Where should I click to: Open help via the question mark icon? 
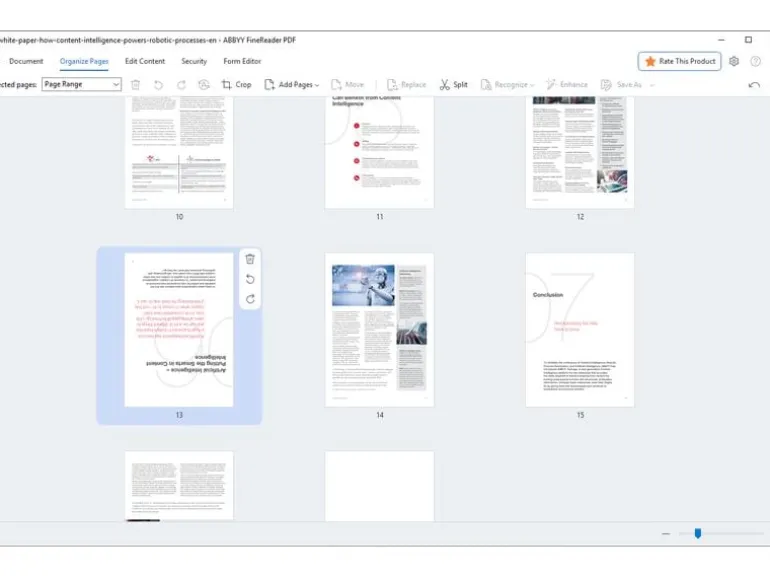pos(755,61)
